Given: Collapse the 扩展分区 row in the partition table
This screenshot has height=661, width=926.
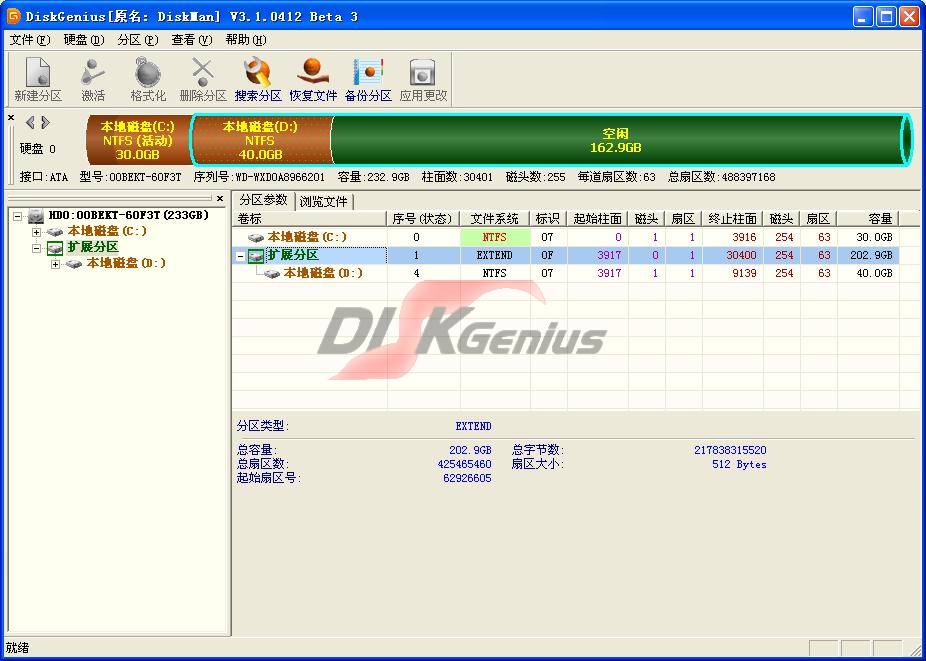Looking at the screenshot, I should point(240,256).
